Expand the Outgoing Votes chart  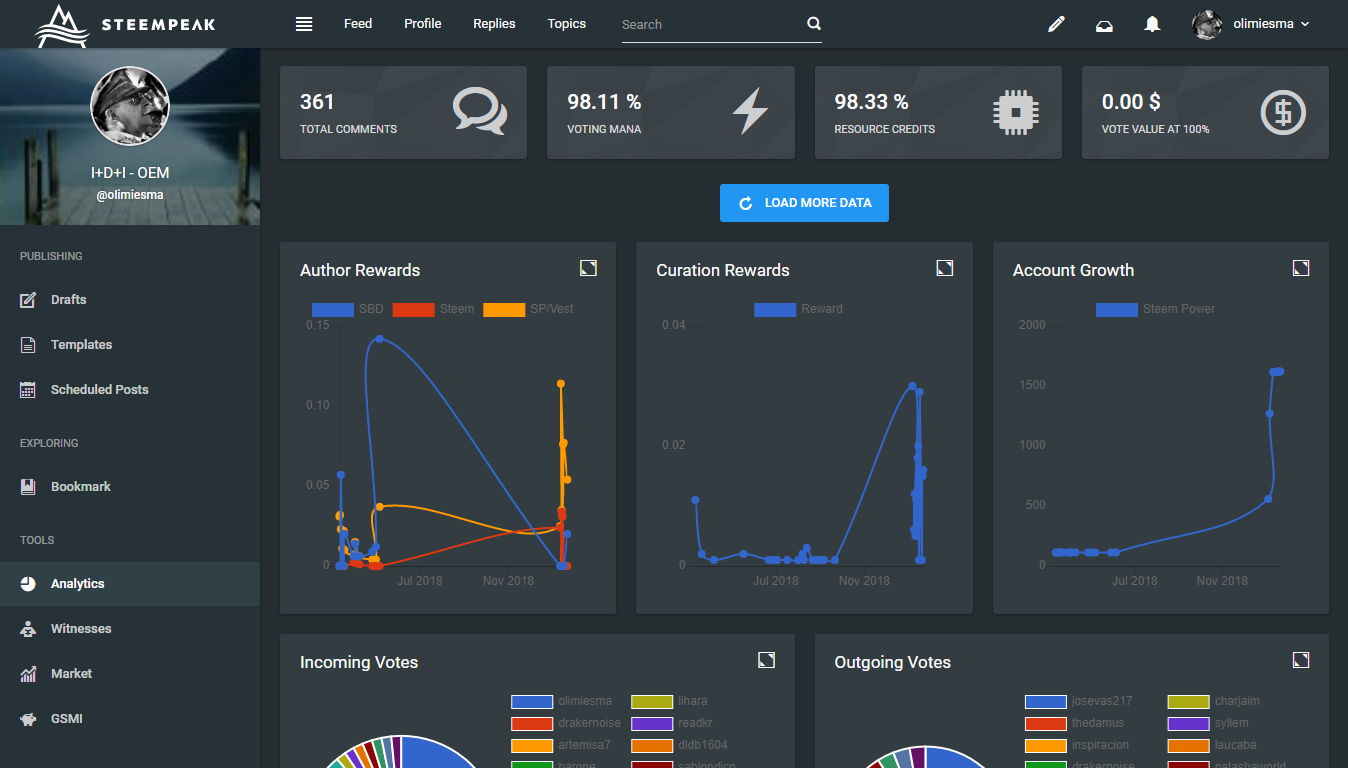1300,660
